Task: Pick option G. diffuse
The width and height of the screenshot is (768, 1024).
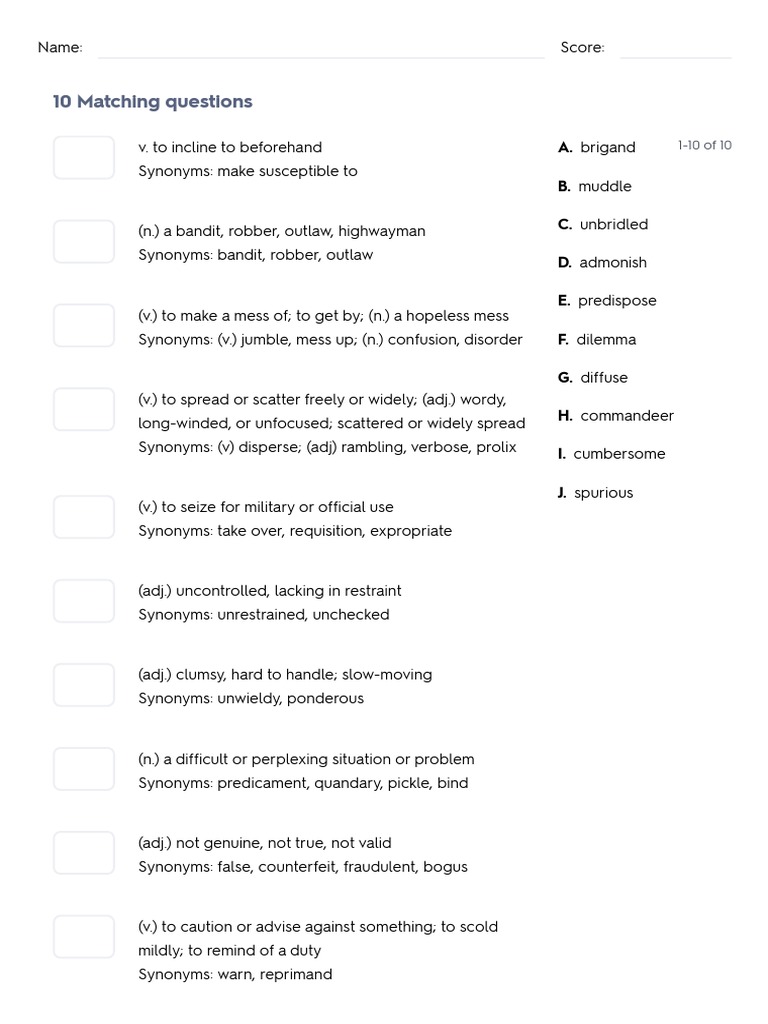Action: click(x=593, y=377)
